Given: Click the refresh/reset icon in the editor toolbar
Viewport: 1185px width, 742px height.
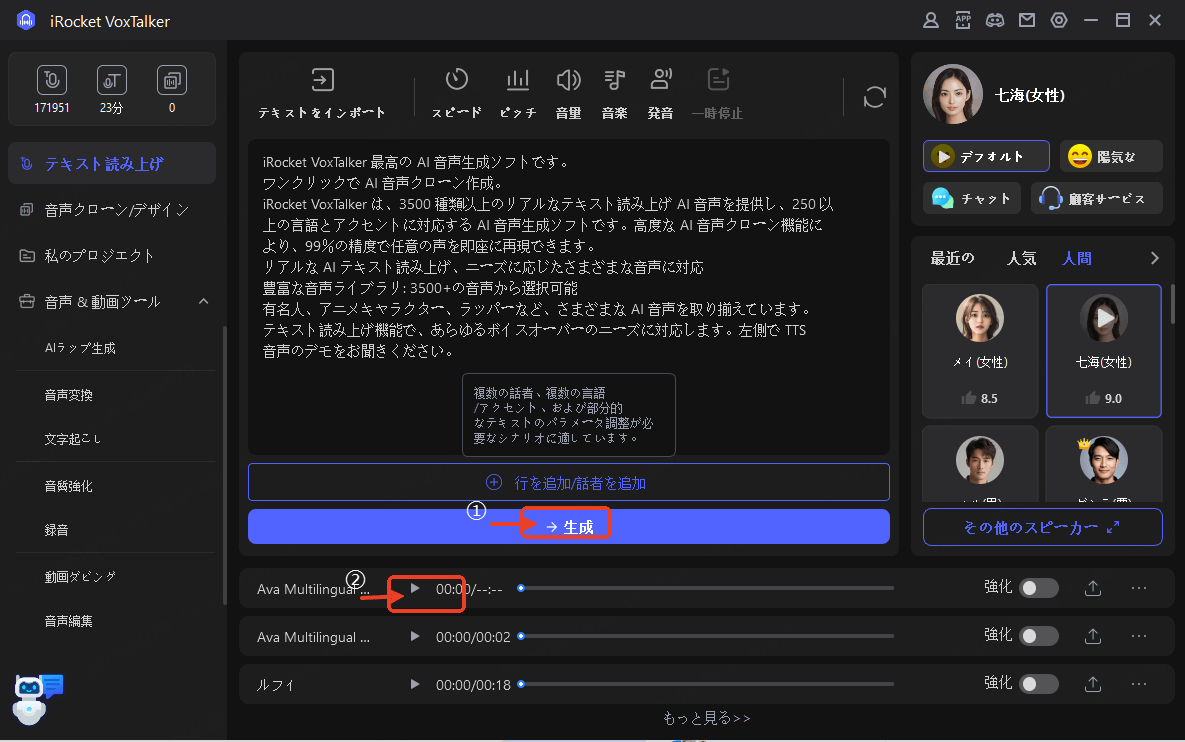Looking at the screenshot, I should [x=874, y=97].
